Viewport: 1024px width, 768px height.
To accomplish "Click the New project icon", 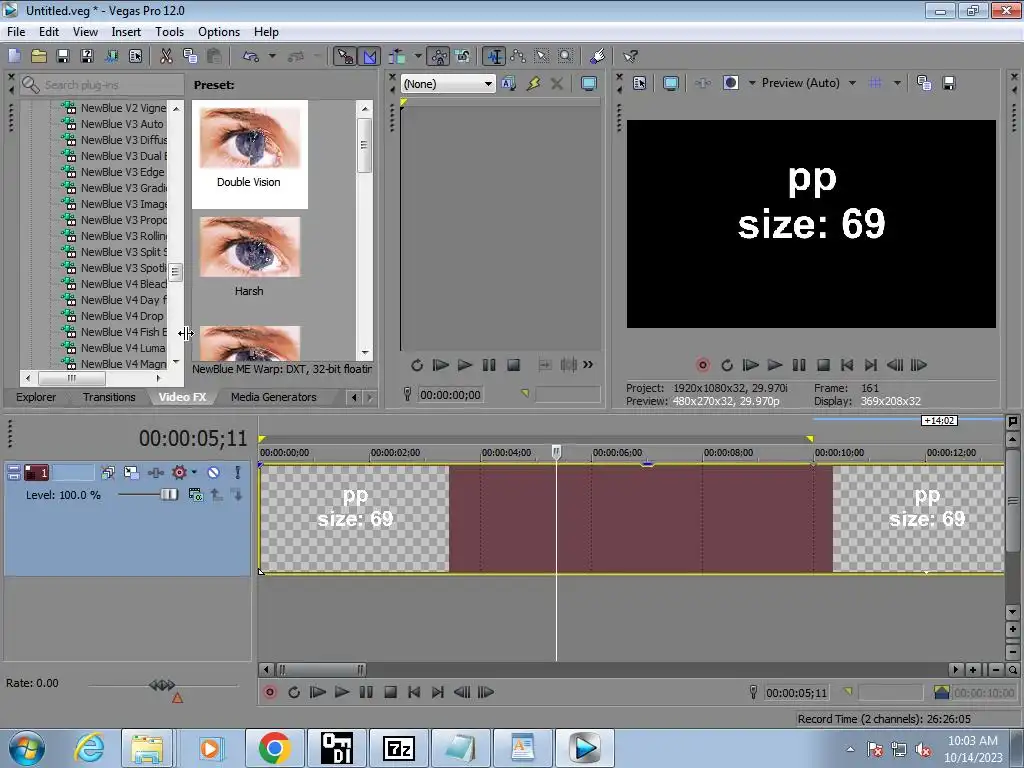I will (x=14, y=56).
